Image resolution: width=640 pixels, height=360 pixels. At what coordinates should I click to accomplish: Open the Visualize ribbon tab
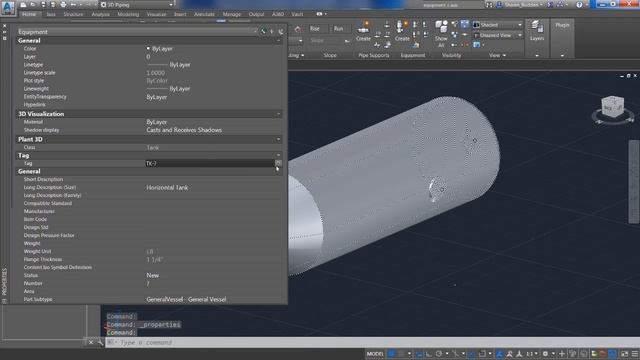click(156, 14)
